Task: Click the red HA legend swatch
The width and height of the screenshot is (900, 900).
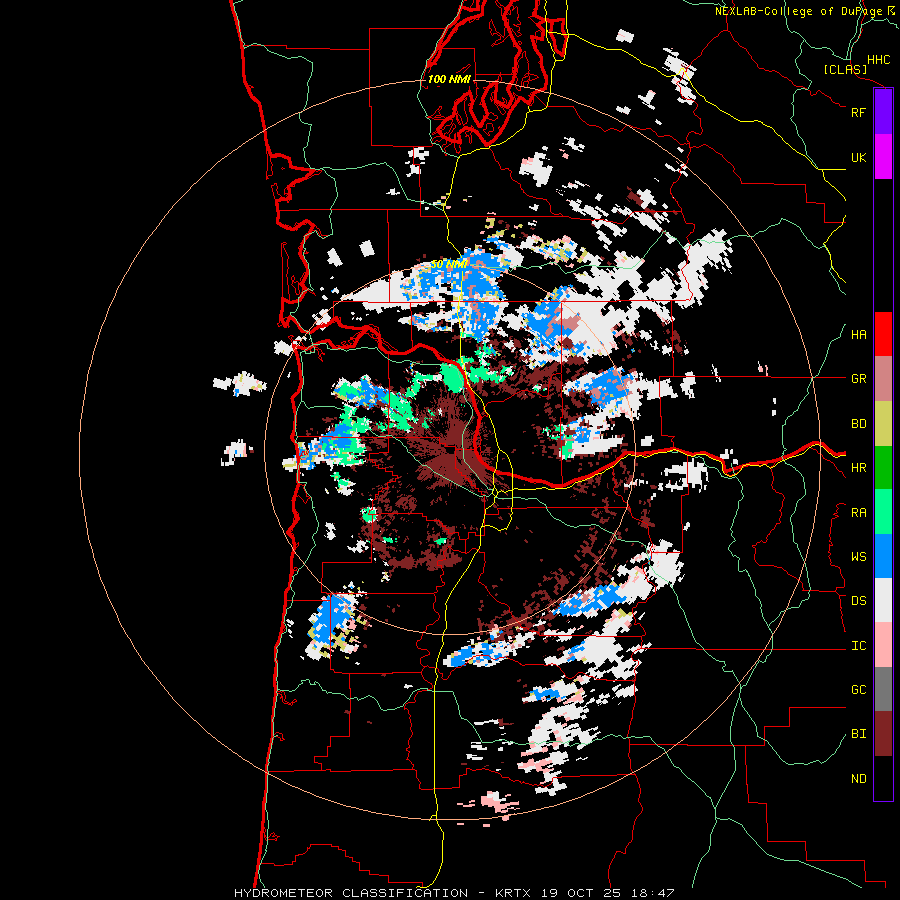Action: [883, 334]
